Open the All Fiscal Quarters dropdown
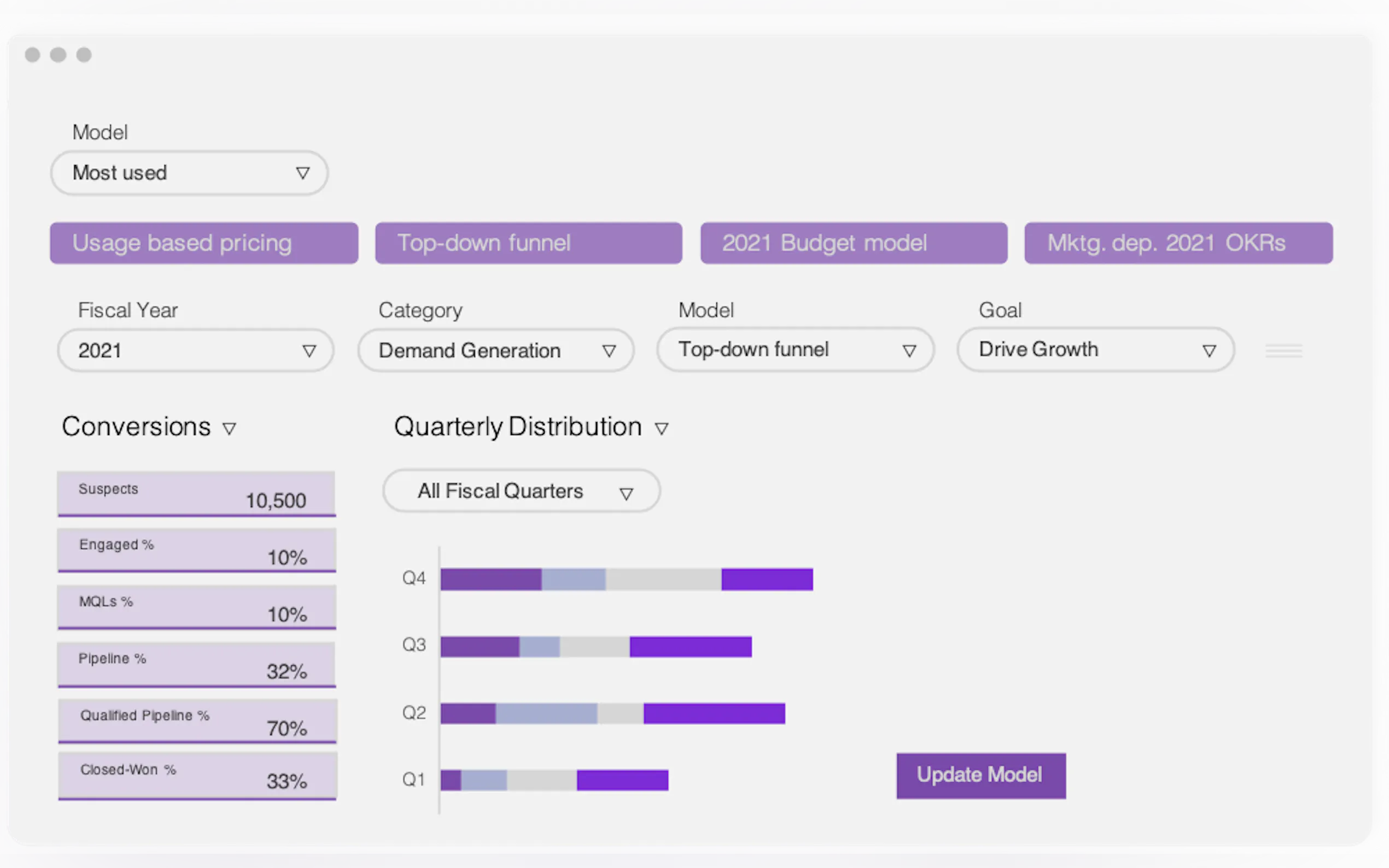This screenshot has width=1389, height=868. 521,491
